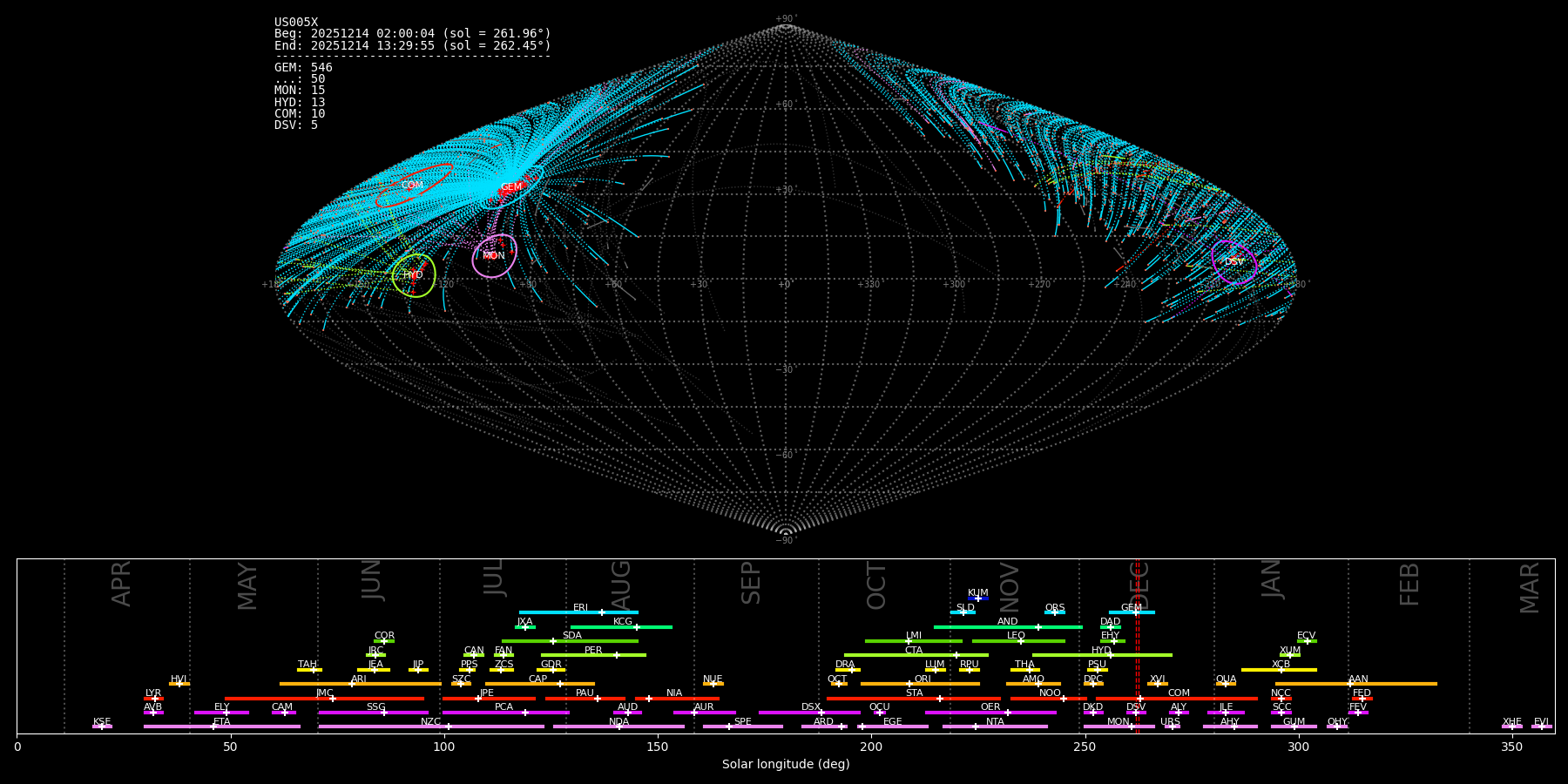Click the legend entry HYD: 13

[300, 103]
